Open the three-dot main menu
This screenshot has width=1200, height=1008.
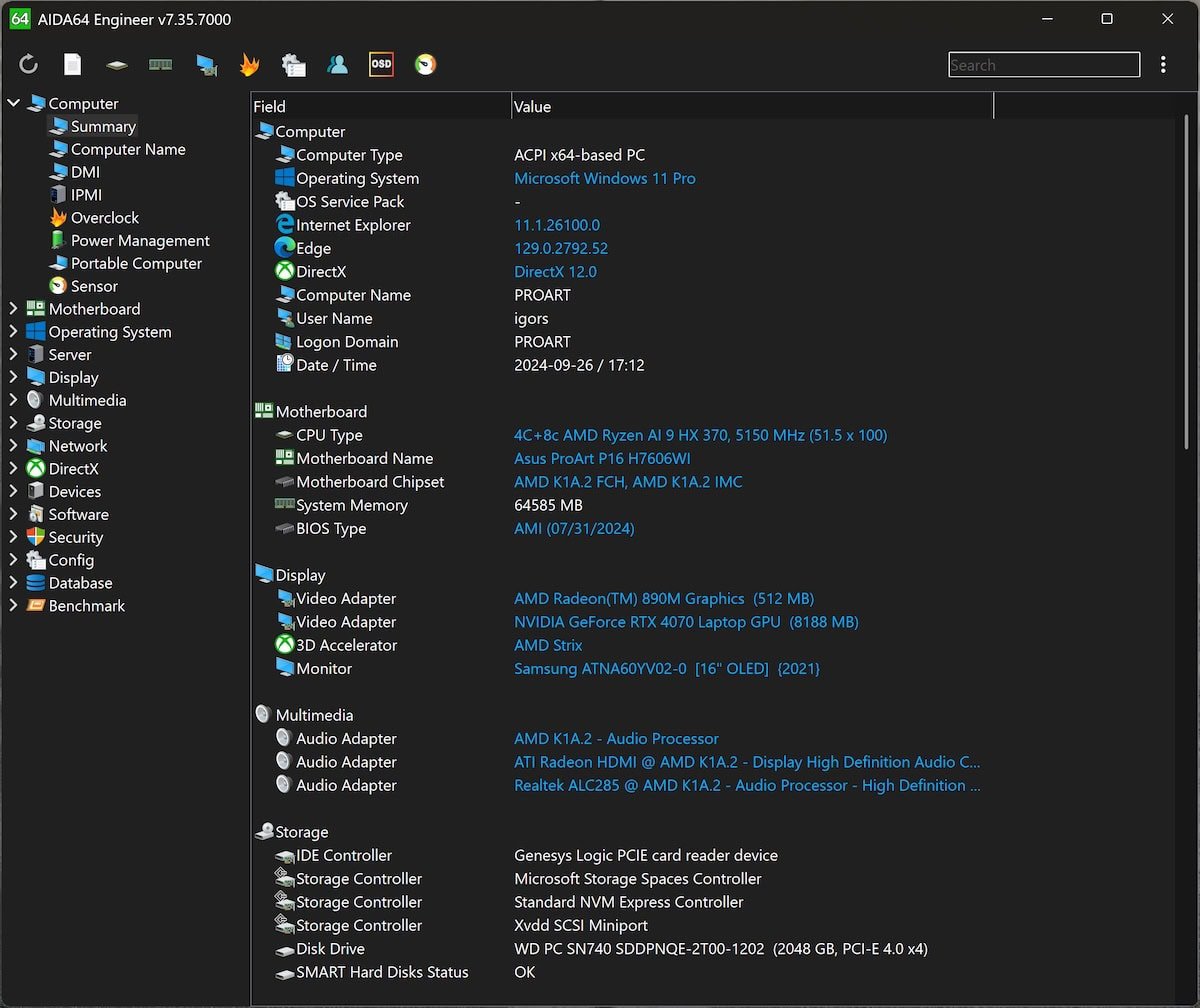[1163, 65]
